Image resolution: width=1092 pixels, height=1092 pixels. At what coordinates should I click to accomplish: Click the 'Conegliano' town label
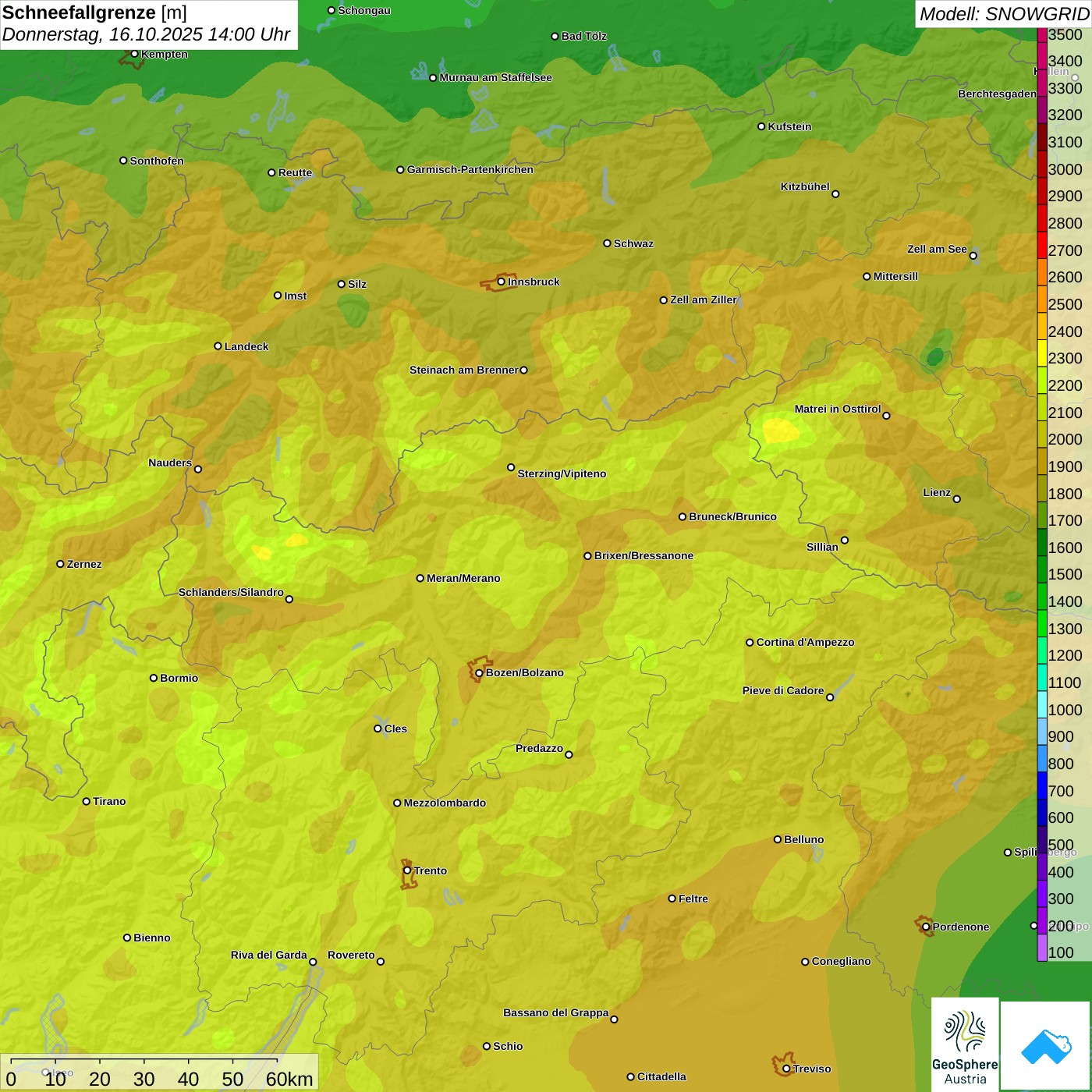841,962
